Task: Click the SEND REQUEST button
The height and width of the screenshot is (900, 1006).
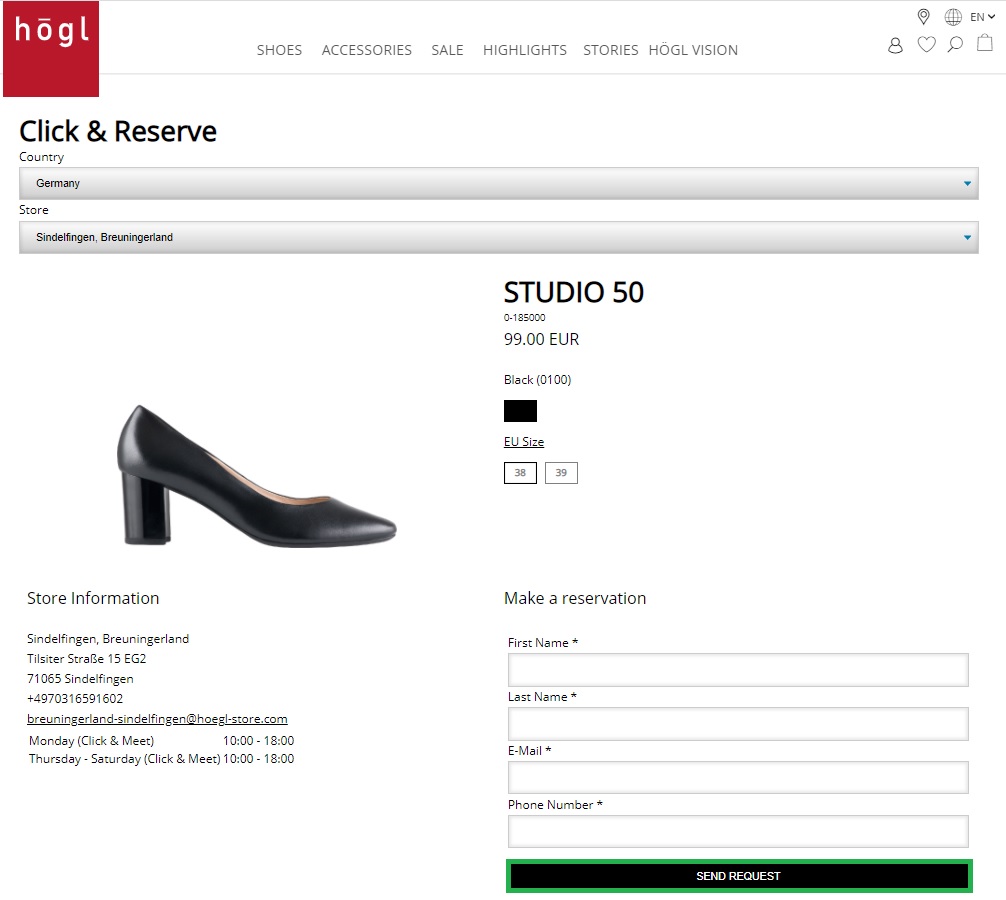Action: (738, 876)
